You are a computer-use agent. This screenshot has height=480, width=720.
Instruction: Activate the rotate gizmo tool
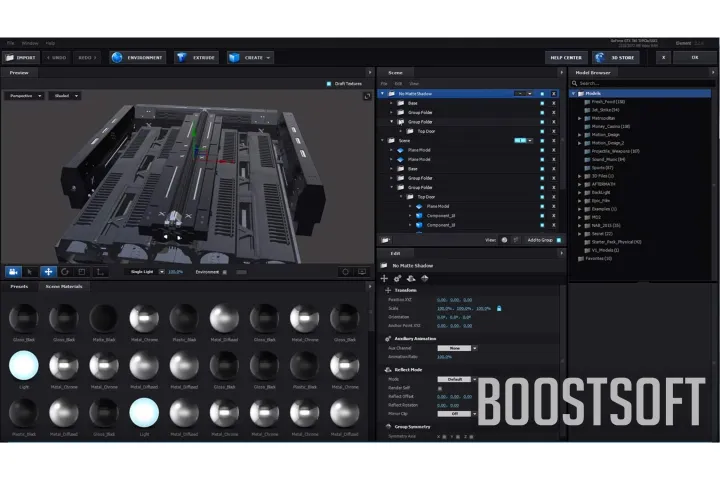[65, 272]
